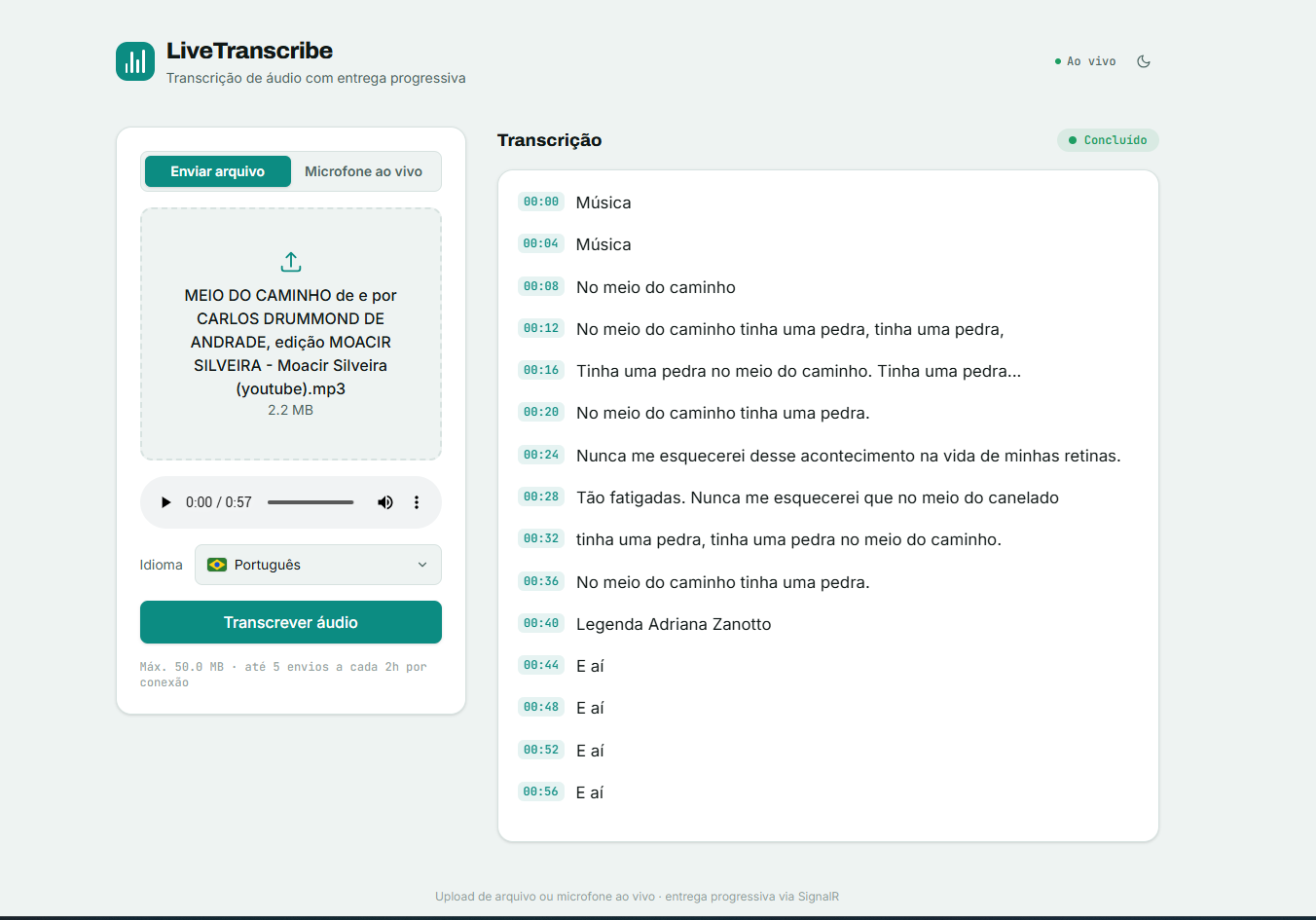
Task: Click the LiveTranscribe title text
Action: [x=249, y=51]
